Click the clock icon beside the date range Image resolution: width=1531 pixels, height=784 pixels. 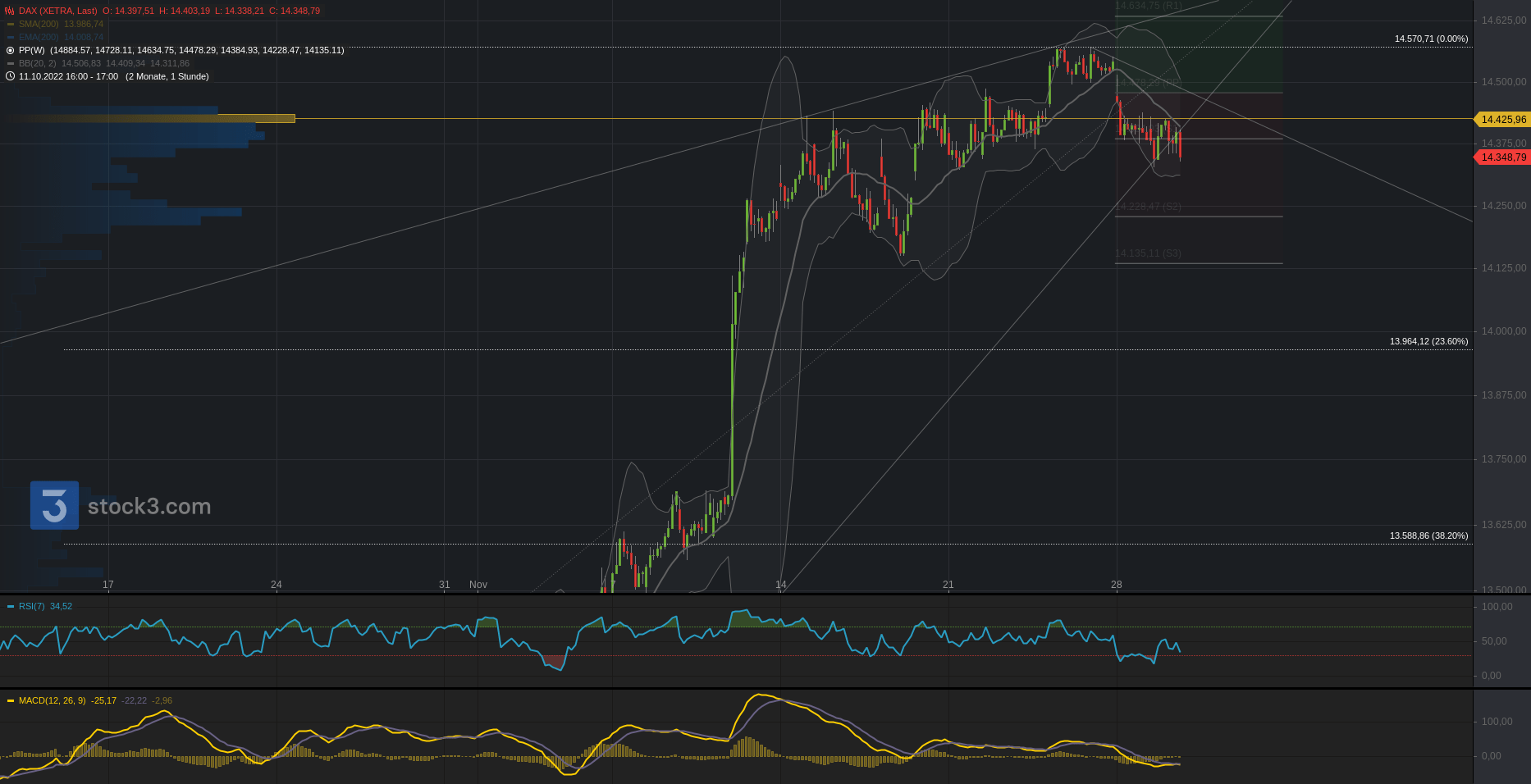[x=10, y=76]
